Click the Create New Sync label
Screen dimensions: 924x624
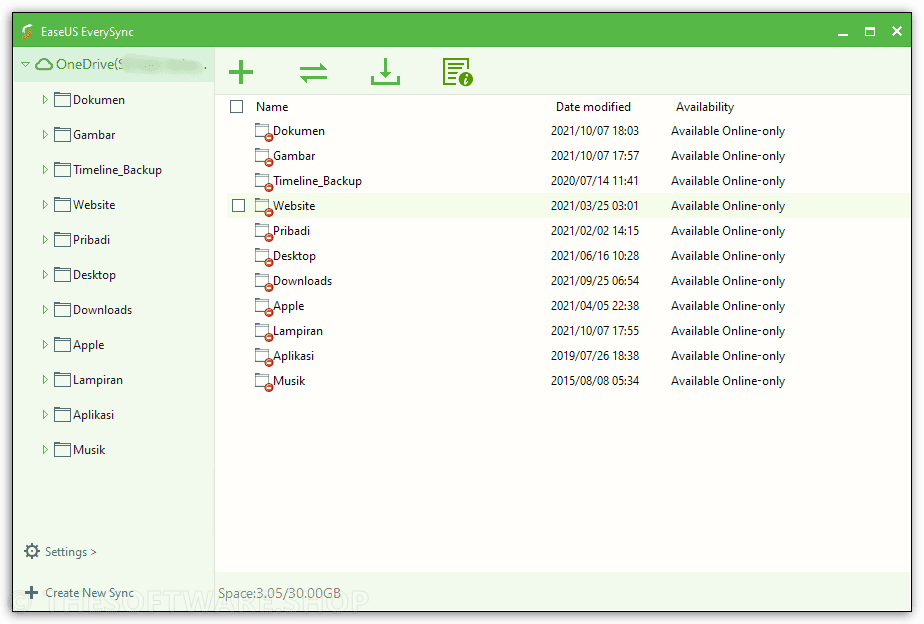coord(90,593)
